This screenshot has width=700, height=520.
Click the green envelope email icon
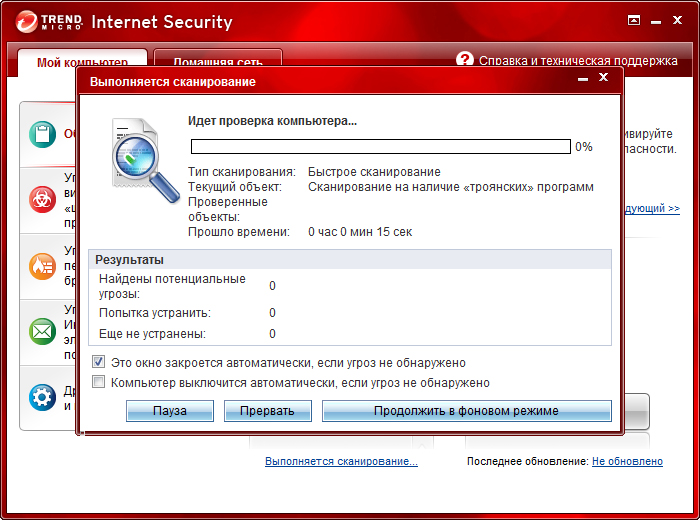pyautogui.click(x=42, y=331)
